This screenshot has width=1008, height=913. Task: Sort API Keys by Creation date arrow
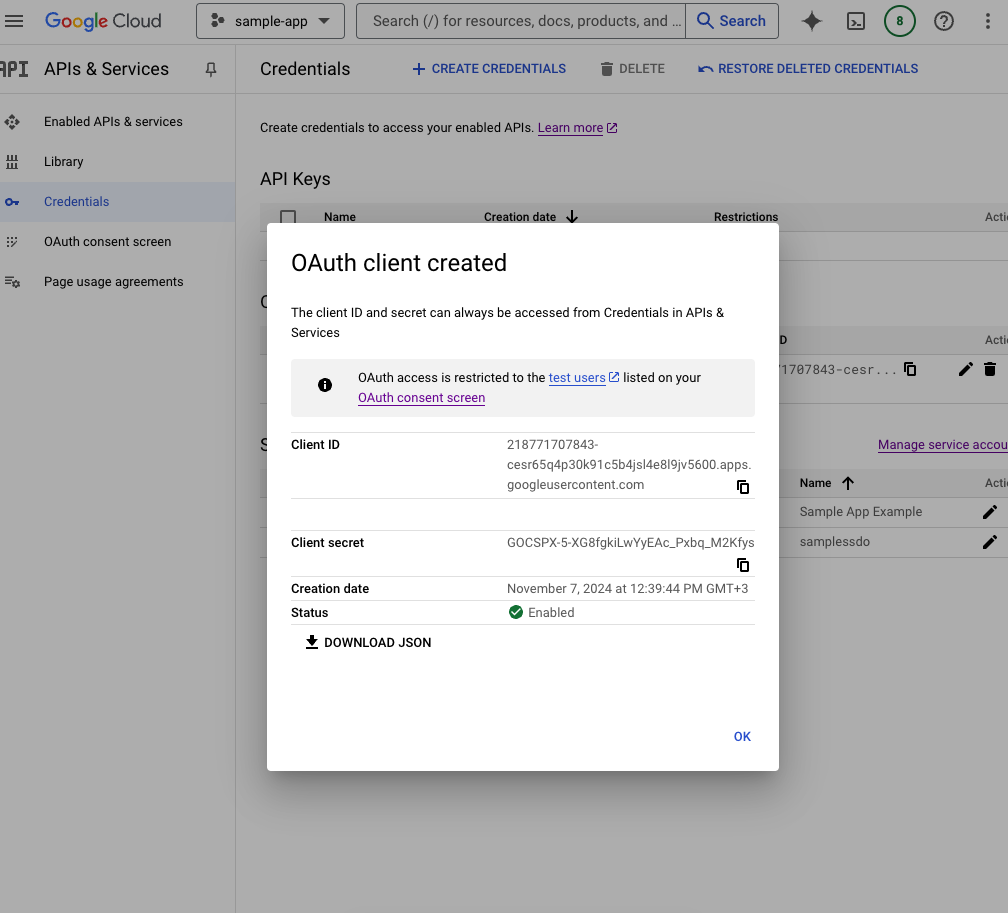coord(572,217)
